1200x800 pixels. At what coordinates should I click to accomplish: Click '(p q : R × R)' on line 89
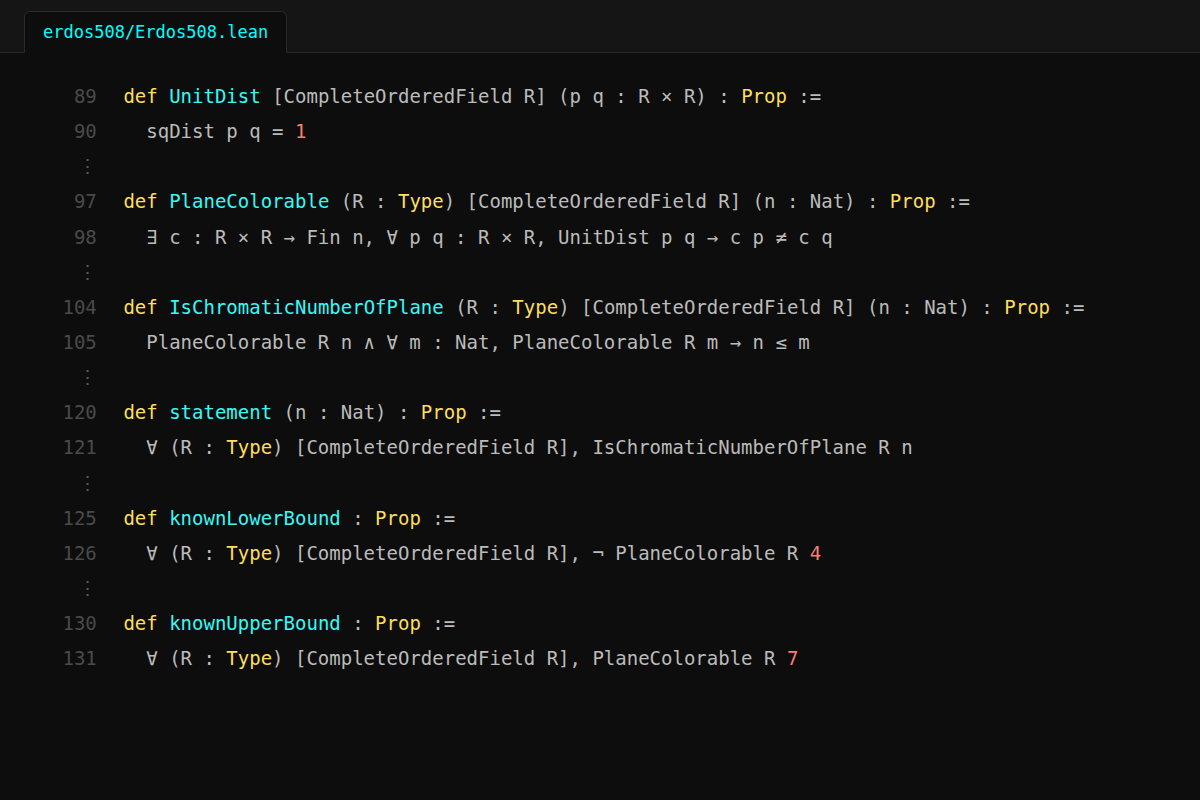coord(633,97)
